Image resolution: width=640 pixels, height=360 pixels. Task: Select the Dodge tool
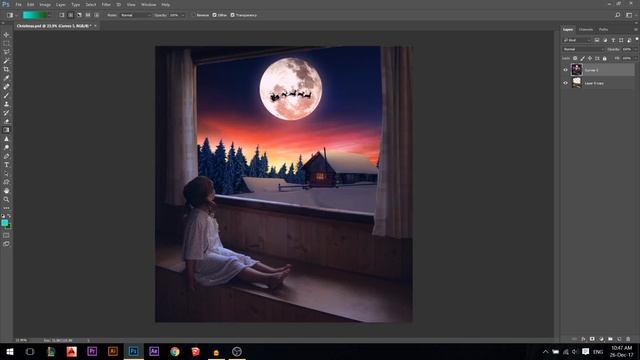[x=6, y=147]
